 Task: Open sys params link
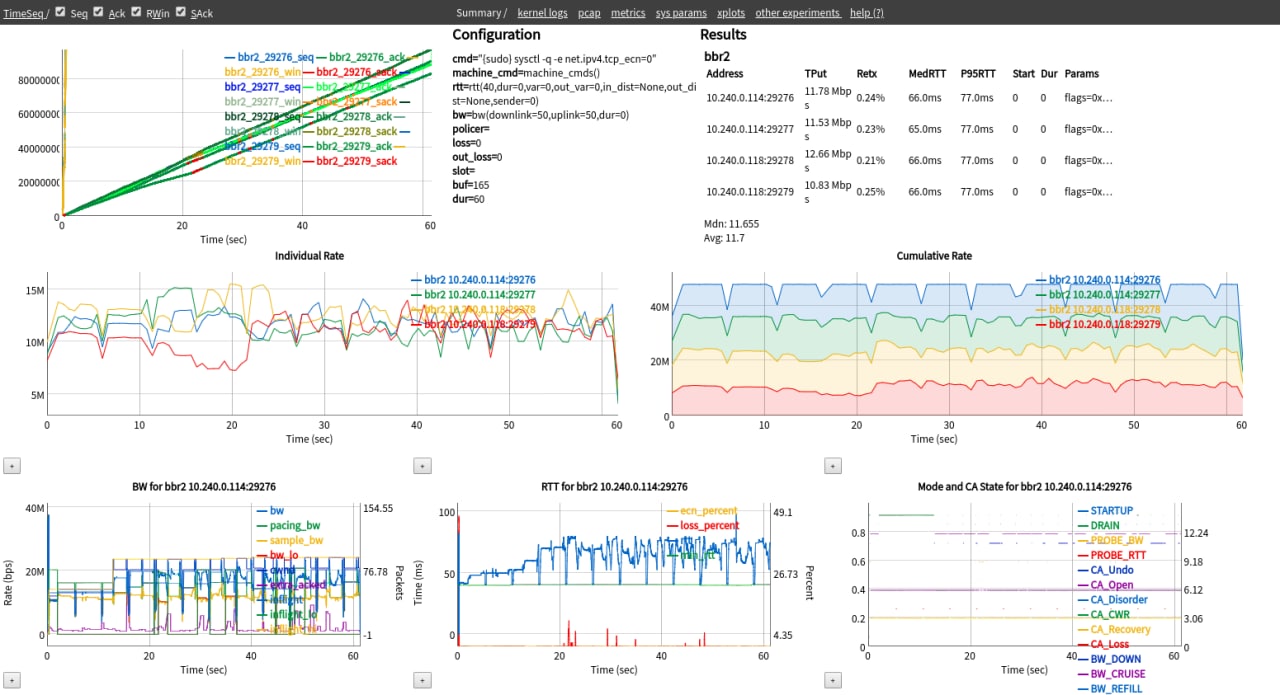pyautogui.click(x=681, y=13)
